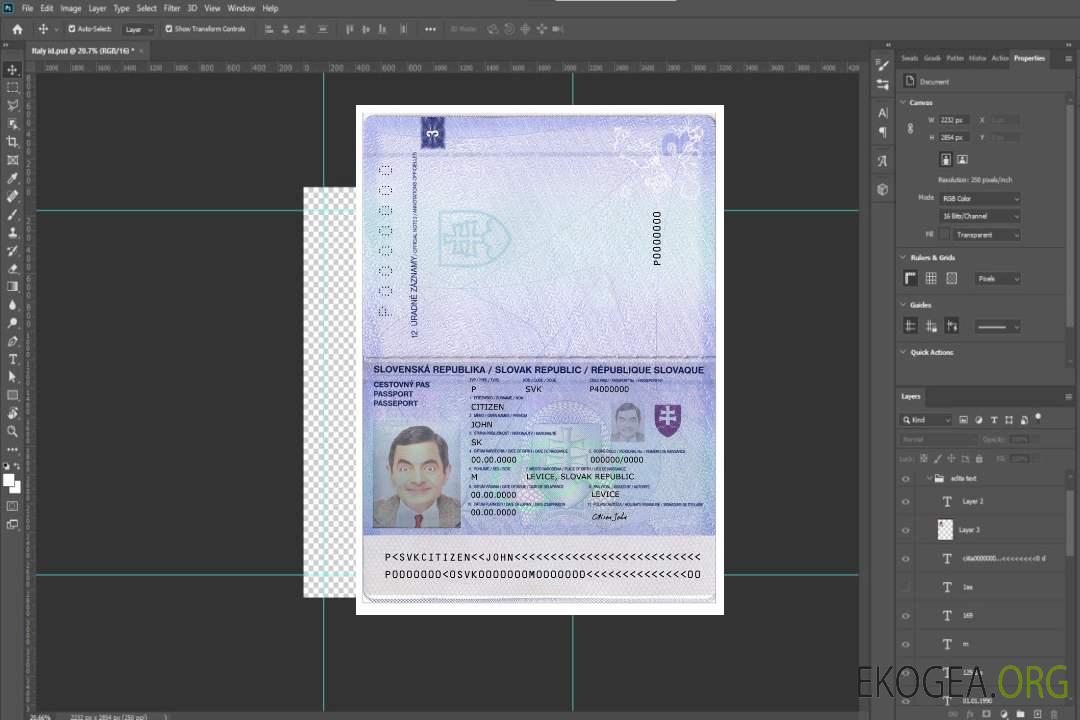Open the Auto-Select Layer dropdown
Screen dimensions: 1080x720
(x=138, y=29)
